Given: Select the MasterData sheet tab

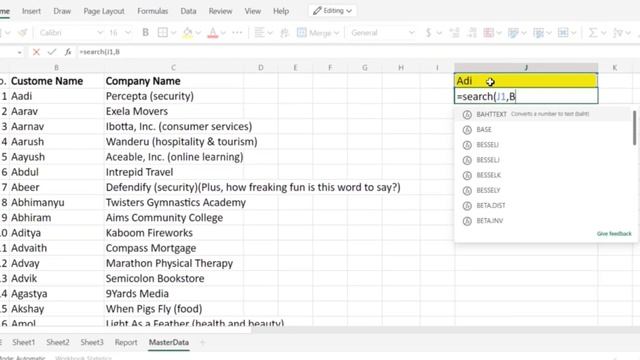Looking at the screenshot, I should pyautogui.click(x=169, y=342).
